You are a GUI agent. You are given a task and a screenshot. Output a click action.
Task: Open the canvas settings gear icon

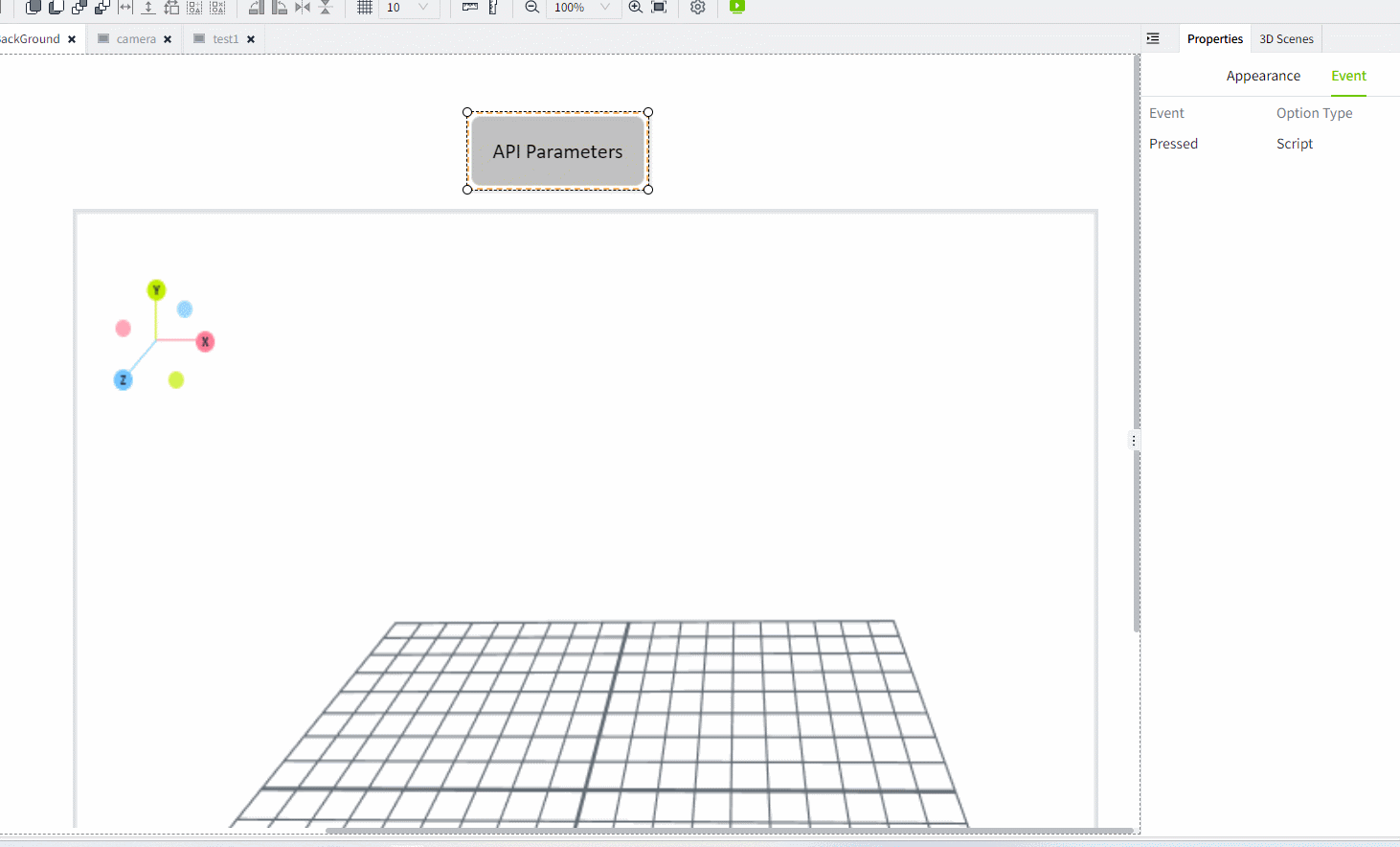(x=697, y=8)
